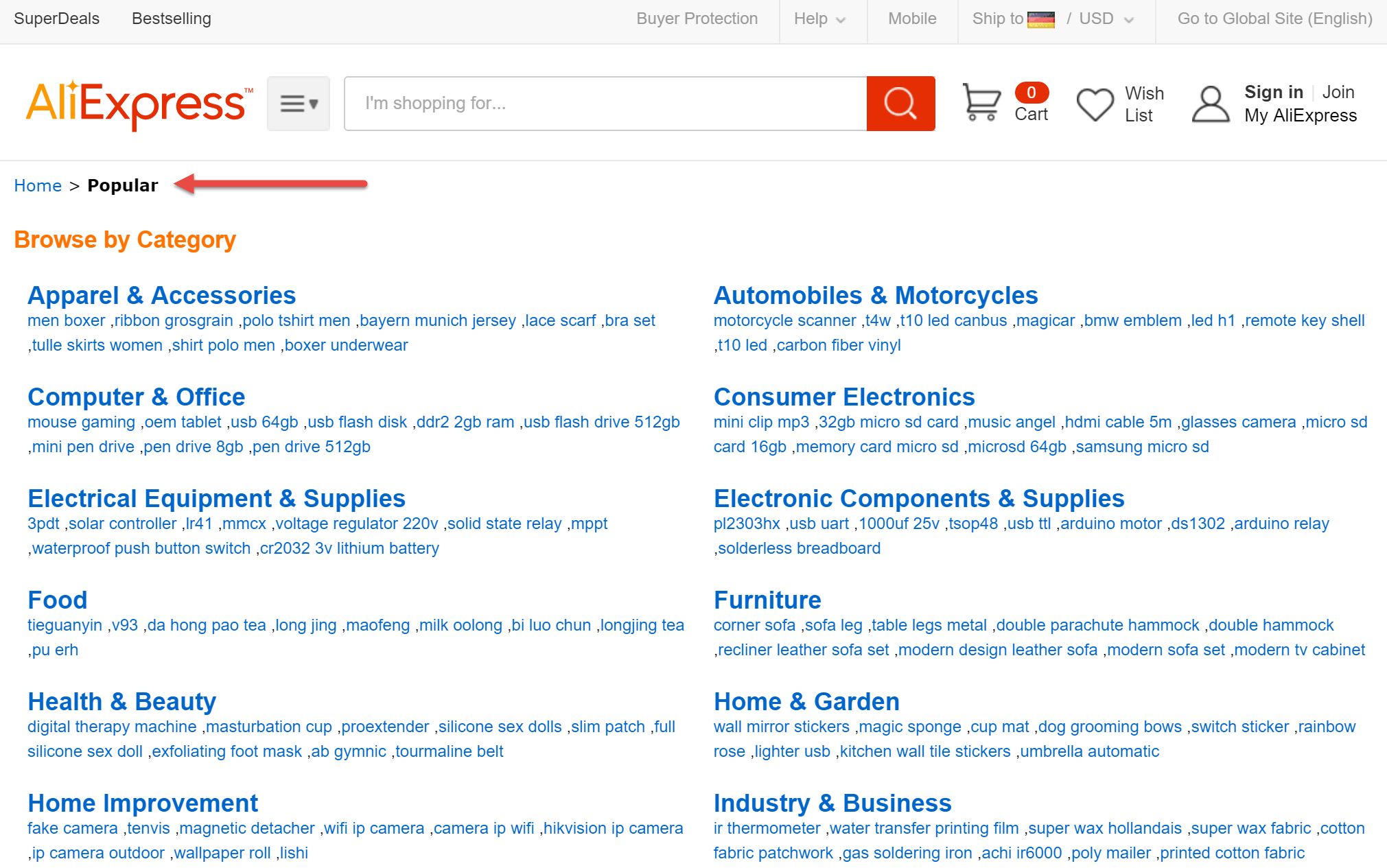Click 'men boxer' keyword link
Viewport: 1387px width, 868px height.
pos(67,320)
